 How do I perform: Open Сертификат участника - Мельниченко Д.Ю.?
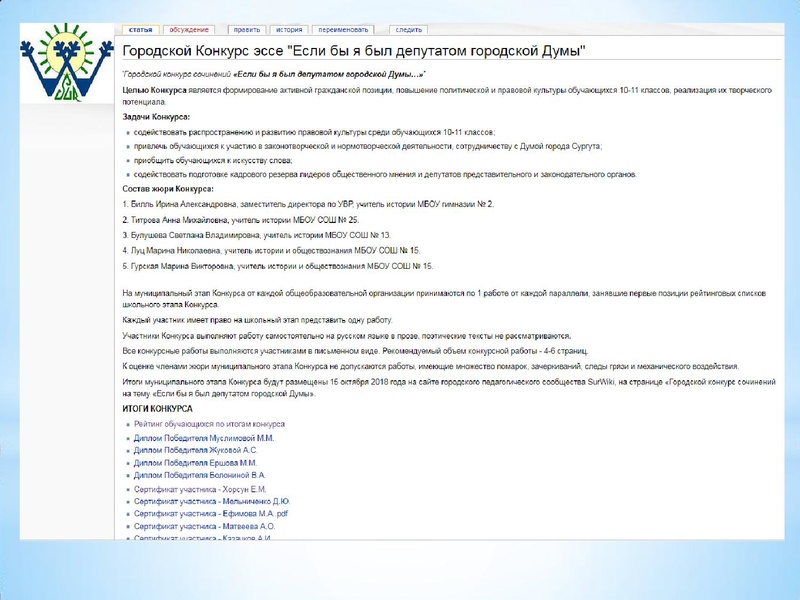point(212,501)
